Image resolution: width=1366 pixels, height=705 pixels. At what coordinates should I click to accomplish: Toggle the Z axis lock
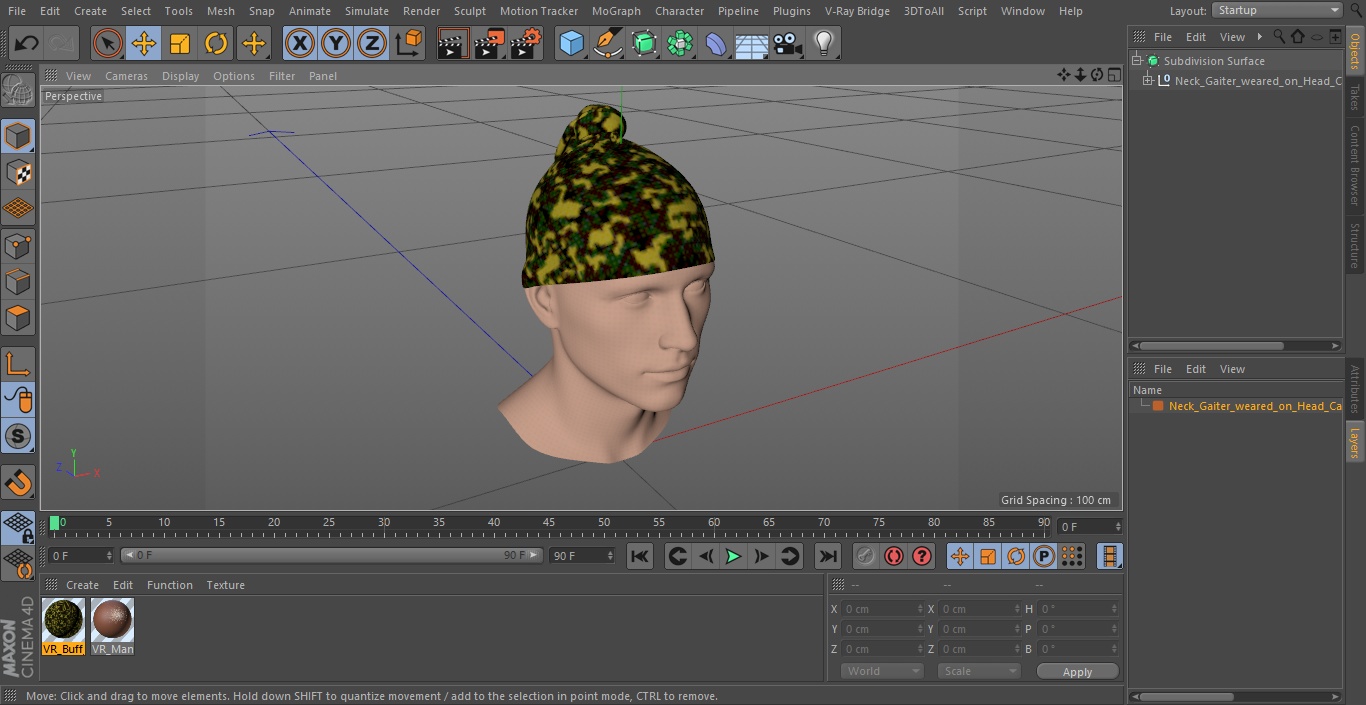372,44
